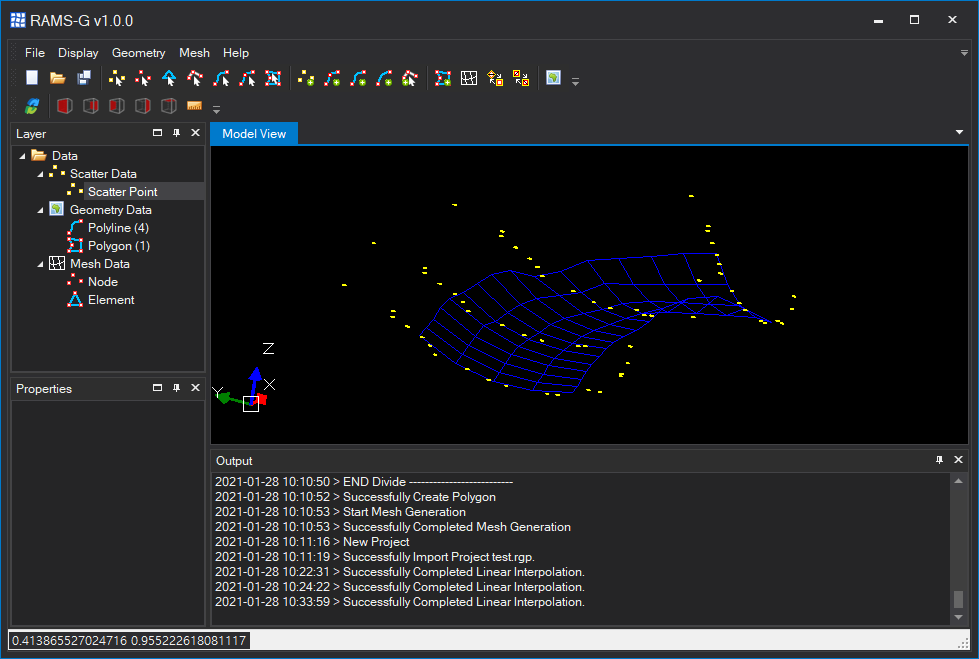Pin the Layer panel with auto-hide pushpin
Viewport: 979px width, 659px height.
[x=176, y=133]
